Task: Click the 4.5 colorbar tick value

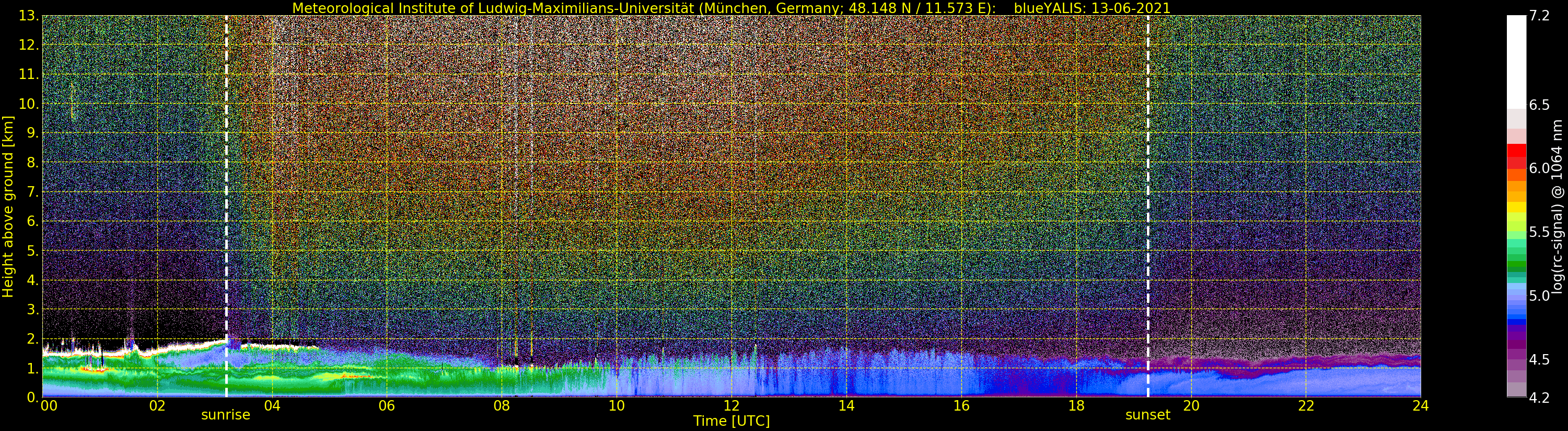Action: pos(1539,360)
